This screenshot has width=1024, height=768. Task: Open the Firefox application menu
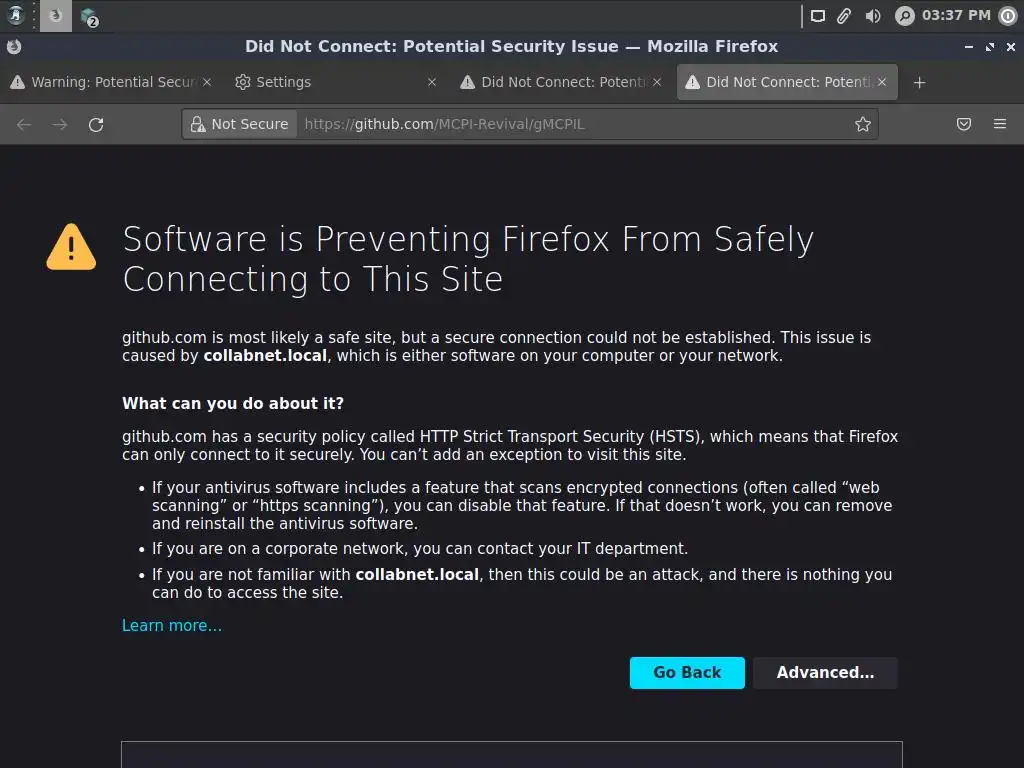(x=1000, y=124)
